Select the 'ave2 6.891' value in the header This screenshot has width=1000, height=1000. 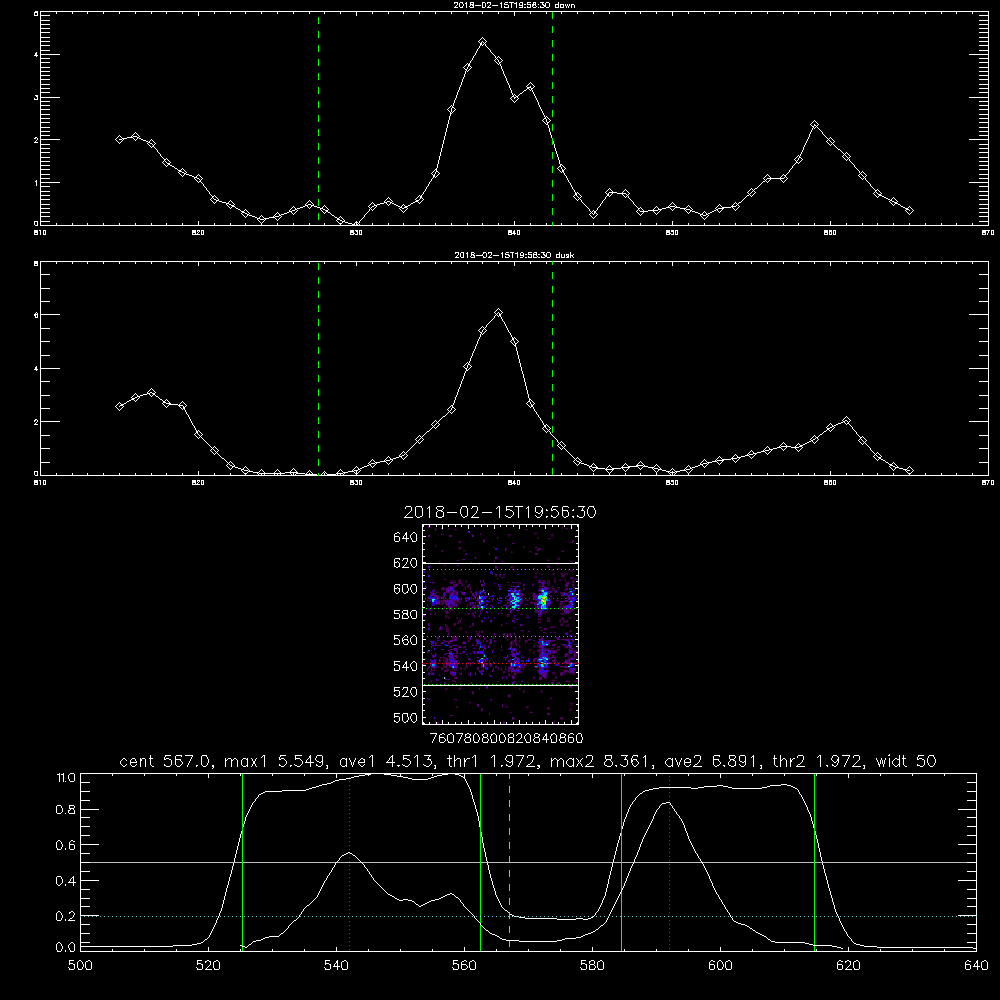click(711, 761)
